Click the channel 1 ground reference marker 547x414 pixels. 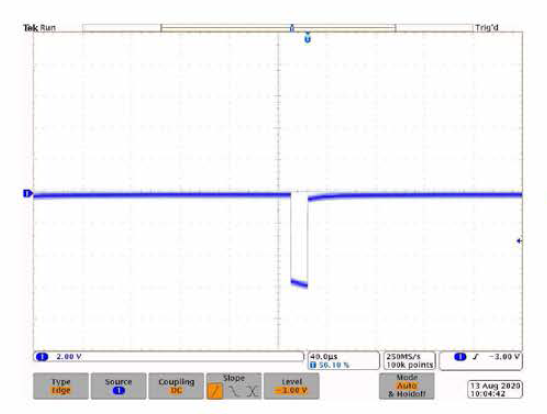tap(28, 193)
